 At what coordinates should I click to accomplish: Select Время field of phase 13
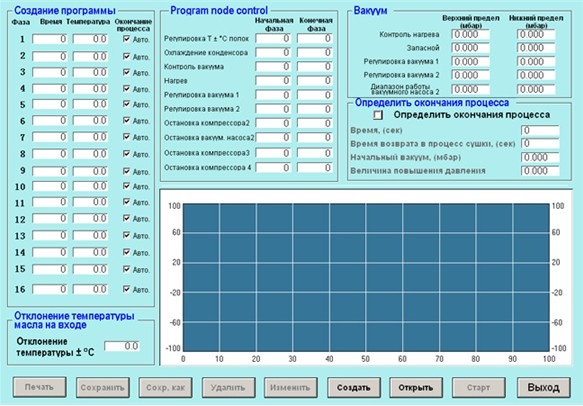(50, 235)
